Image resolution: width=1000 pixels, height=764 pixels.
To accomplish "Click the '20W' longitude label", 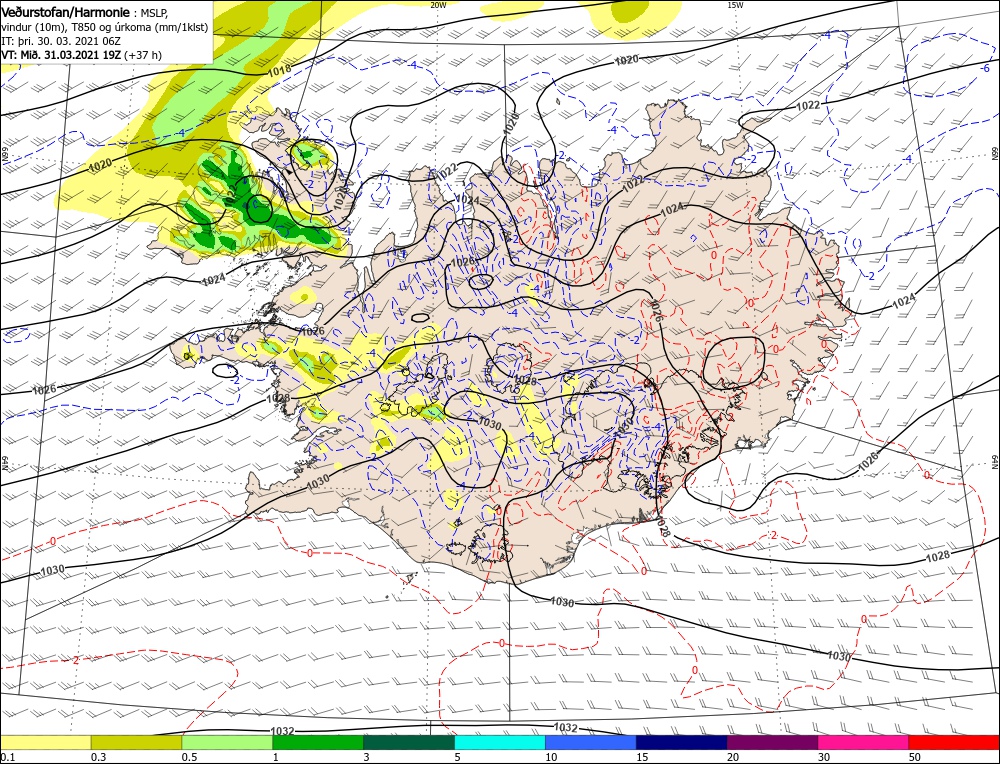I will tap(438, 5).
